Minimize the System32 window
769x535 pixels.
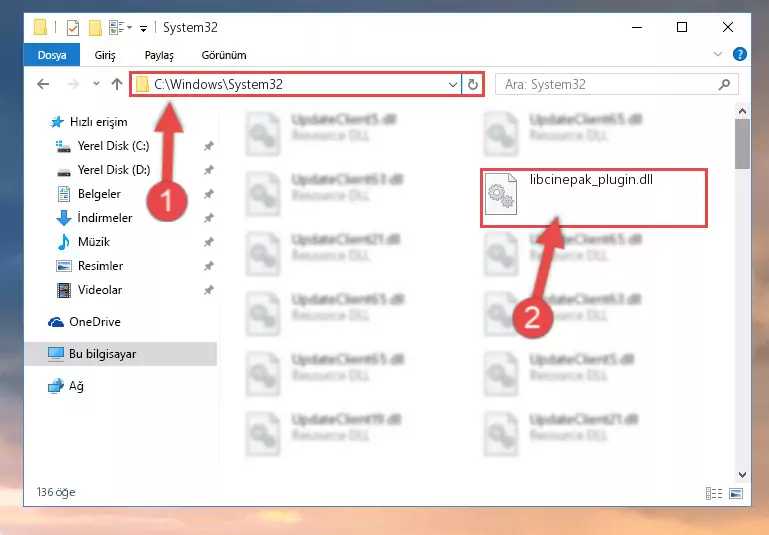(x=637, y=27)
